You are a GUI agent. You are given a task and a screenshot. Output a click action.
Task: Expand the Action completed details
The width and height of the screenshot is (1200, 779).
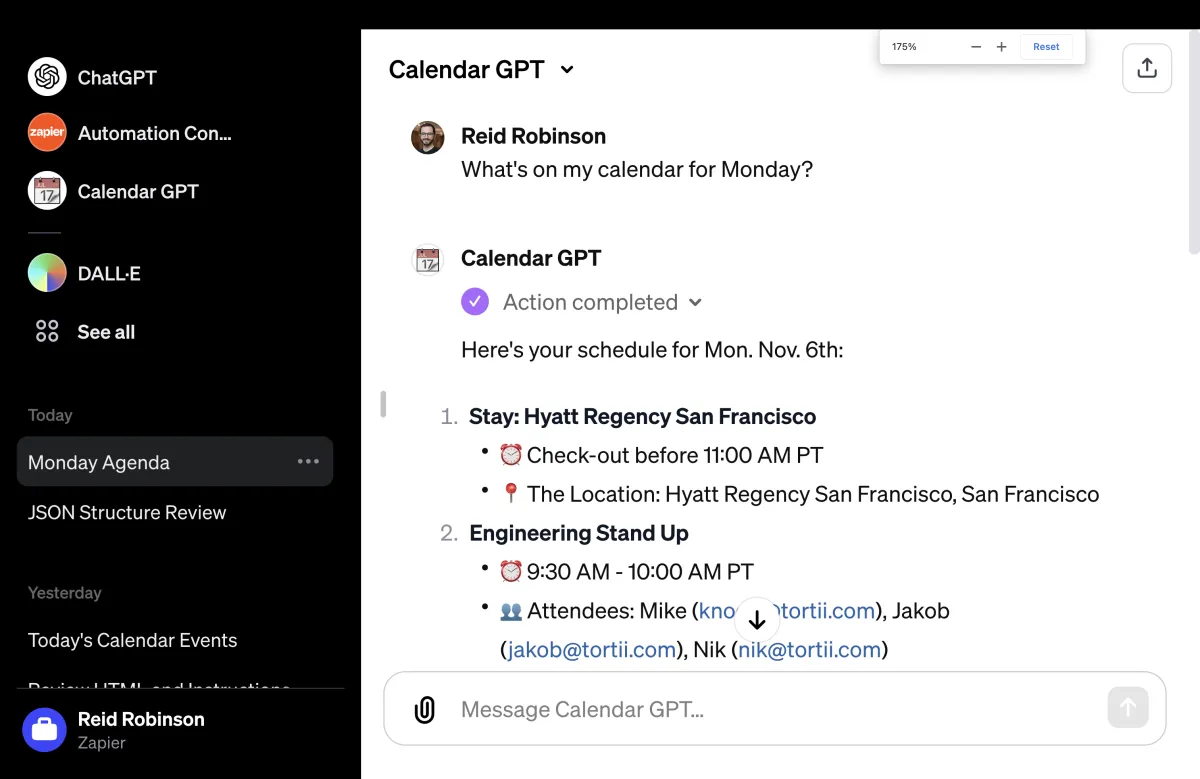tap(696, 302)
